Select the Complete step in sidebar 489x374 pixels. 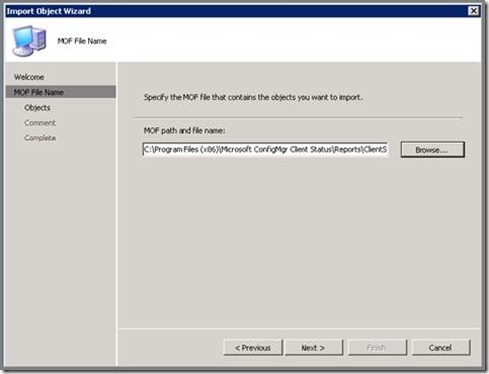(40, 138)
